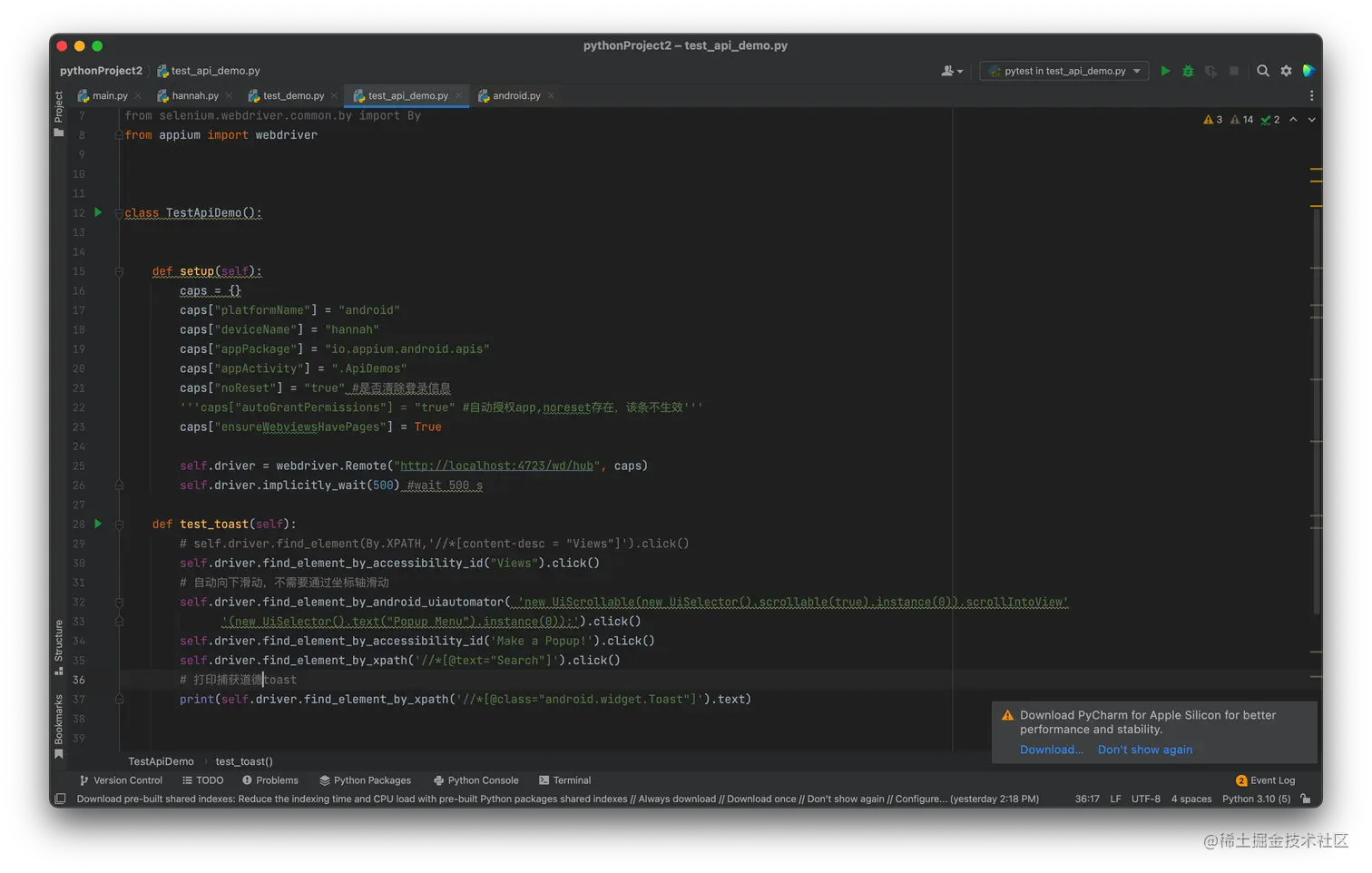Open Search Everywhere magnifier icon
1372x873 pixels.
1262,71
